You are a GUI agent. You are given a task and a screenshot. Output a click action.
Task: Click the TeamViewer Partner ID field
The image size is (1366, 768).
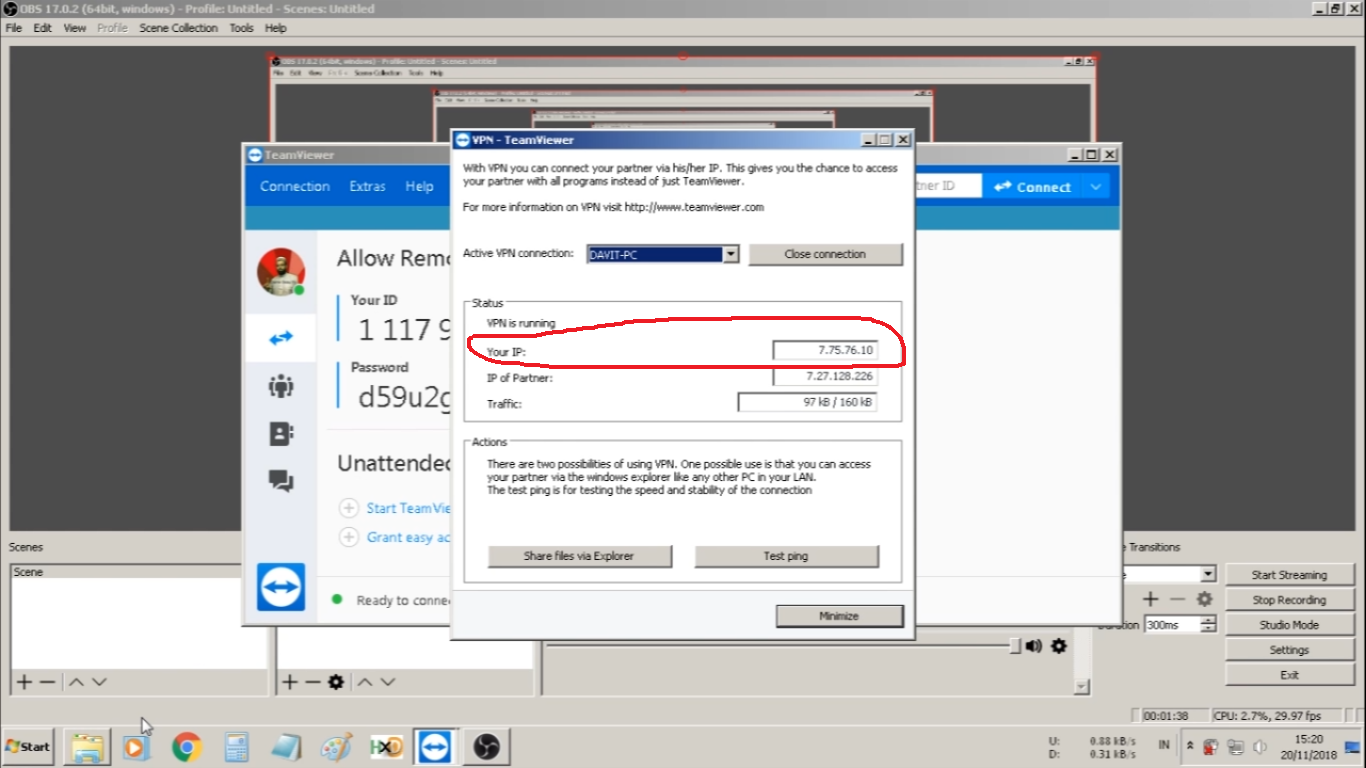[x=946, y=186]
